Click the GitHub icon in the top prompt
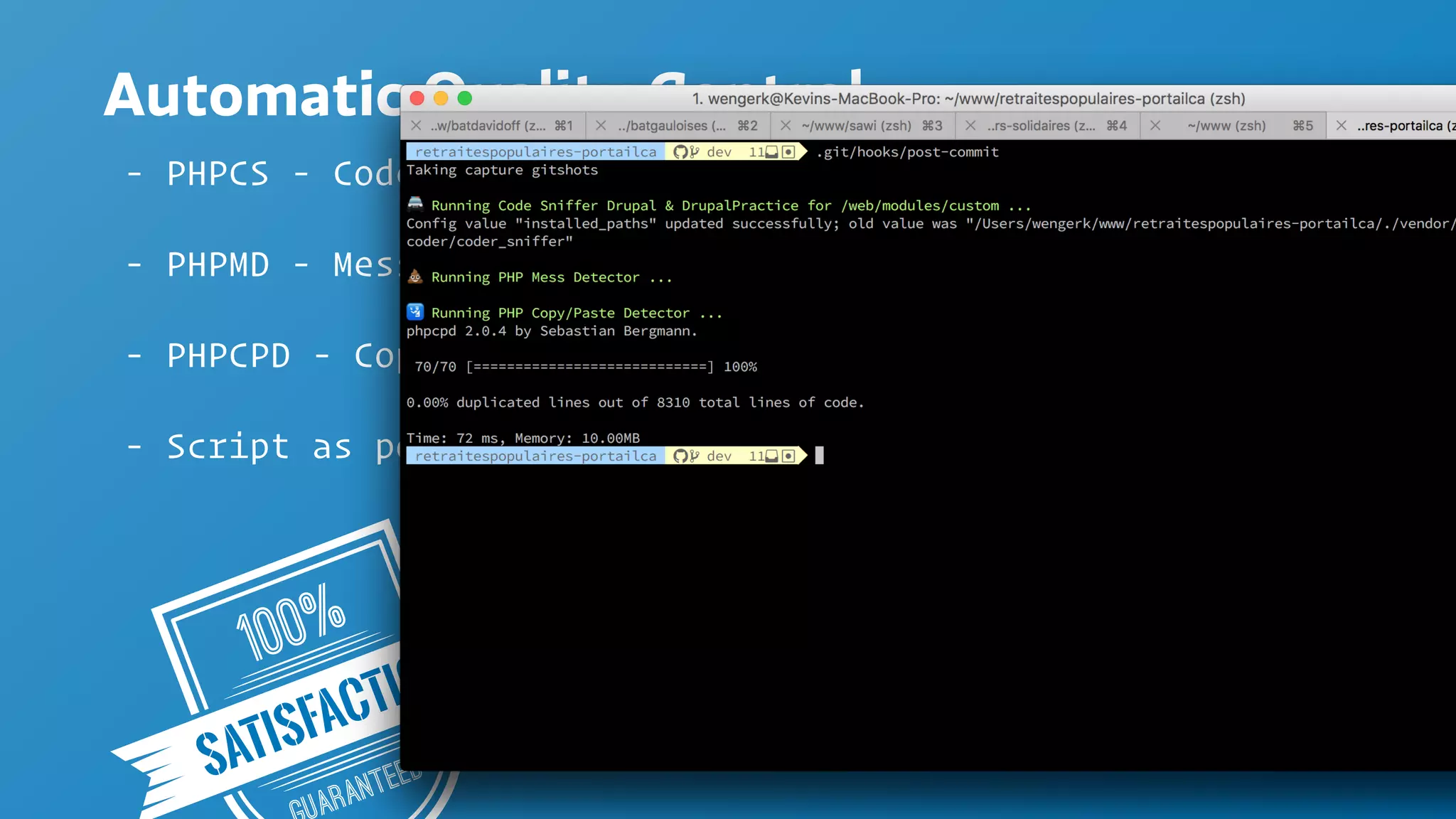The width and height of the screenshot is (1456, 819). point(681,152)
